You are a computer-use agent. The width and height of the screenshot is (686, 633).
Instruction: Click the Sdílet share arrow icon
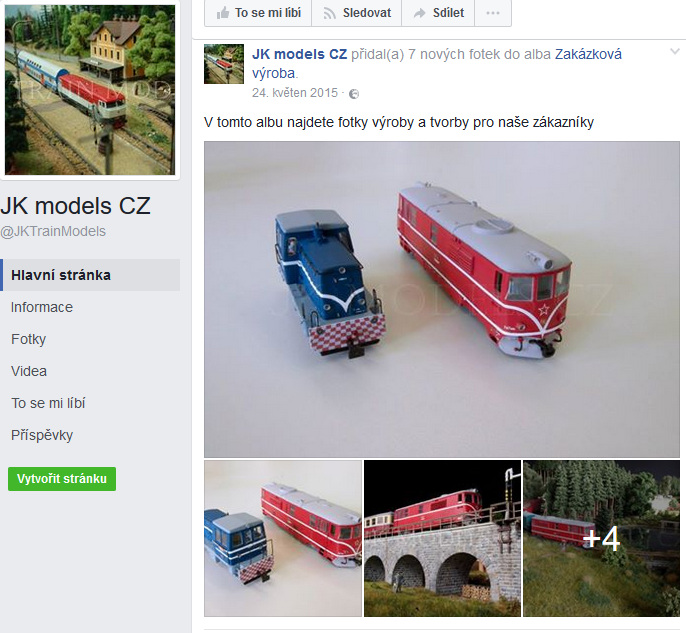pos(420,14)
